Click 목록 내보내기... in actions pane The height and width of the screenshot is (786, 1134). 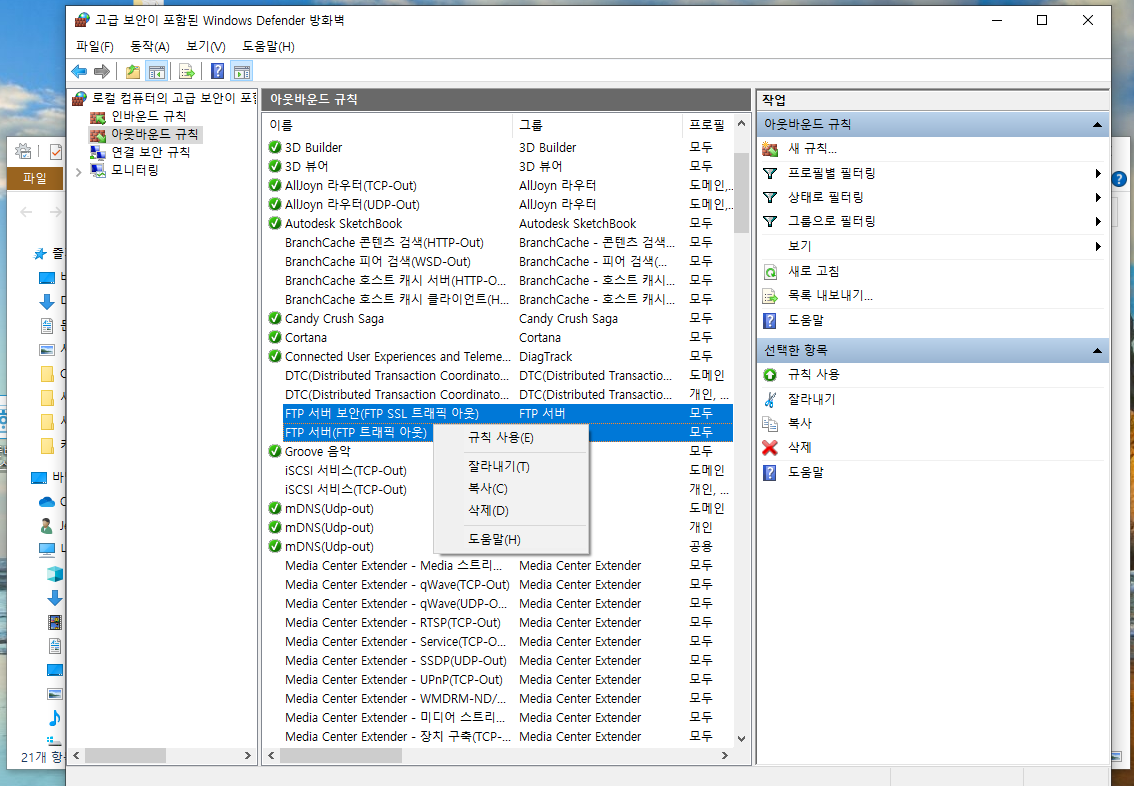point(830,295)
